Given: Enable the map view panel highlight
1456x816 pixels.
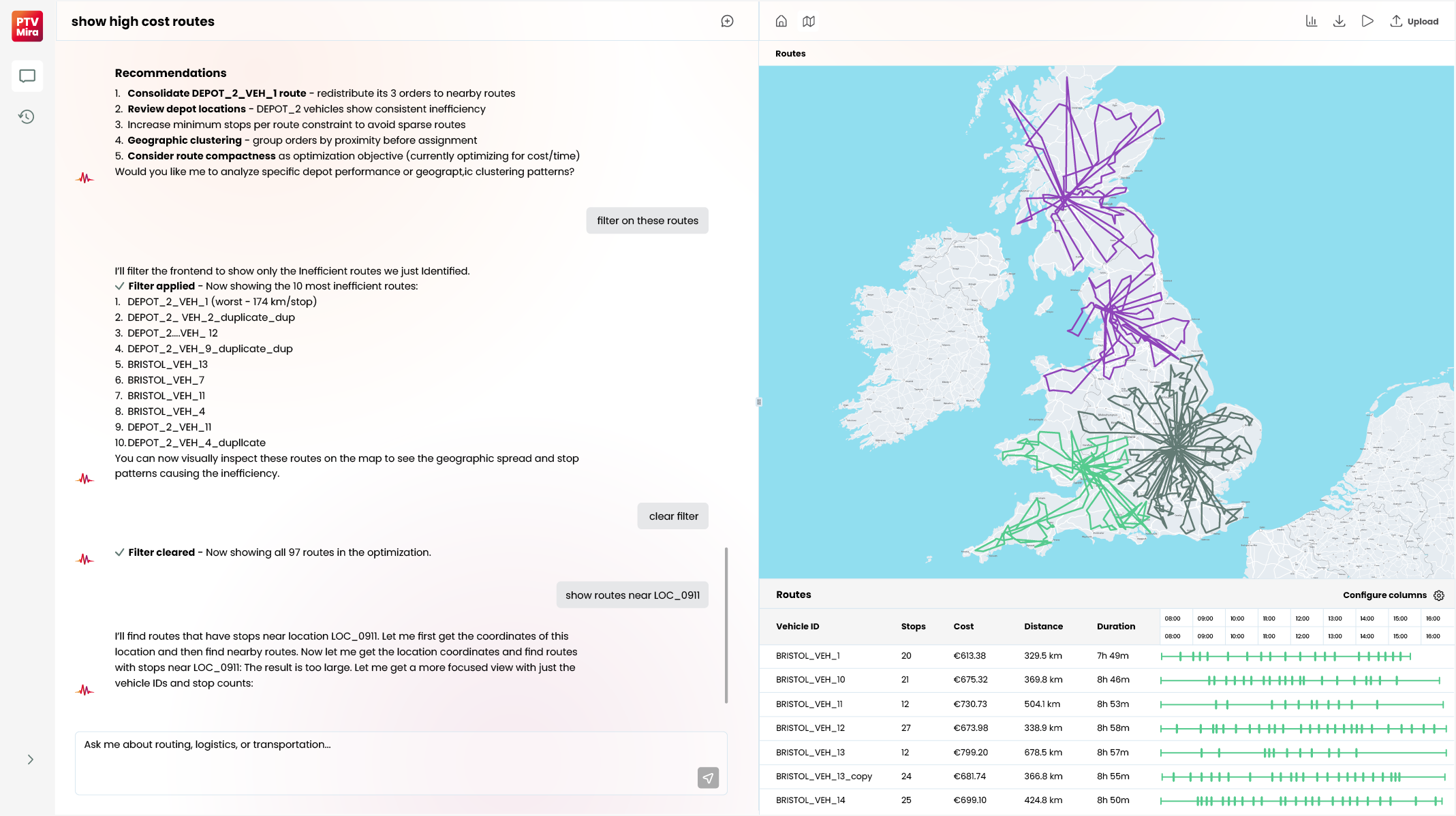Looking at the screenshot, I should click(x=809, y=21).
